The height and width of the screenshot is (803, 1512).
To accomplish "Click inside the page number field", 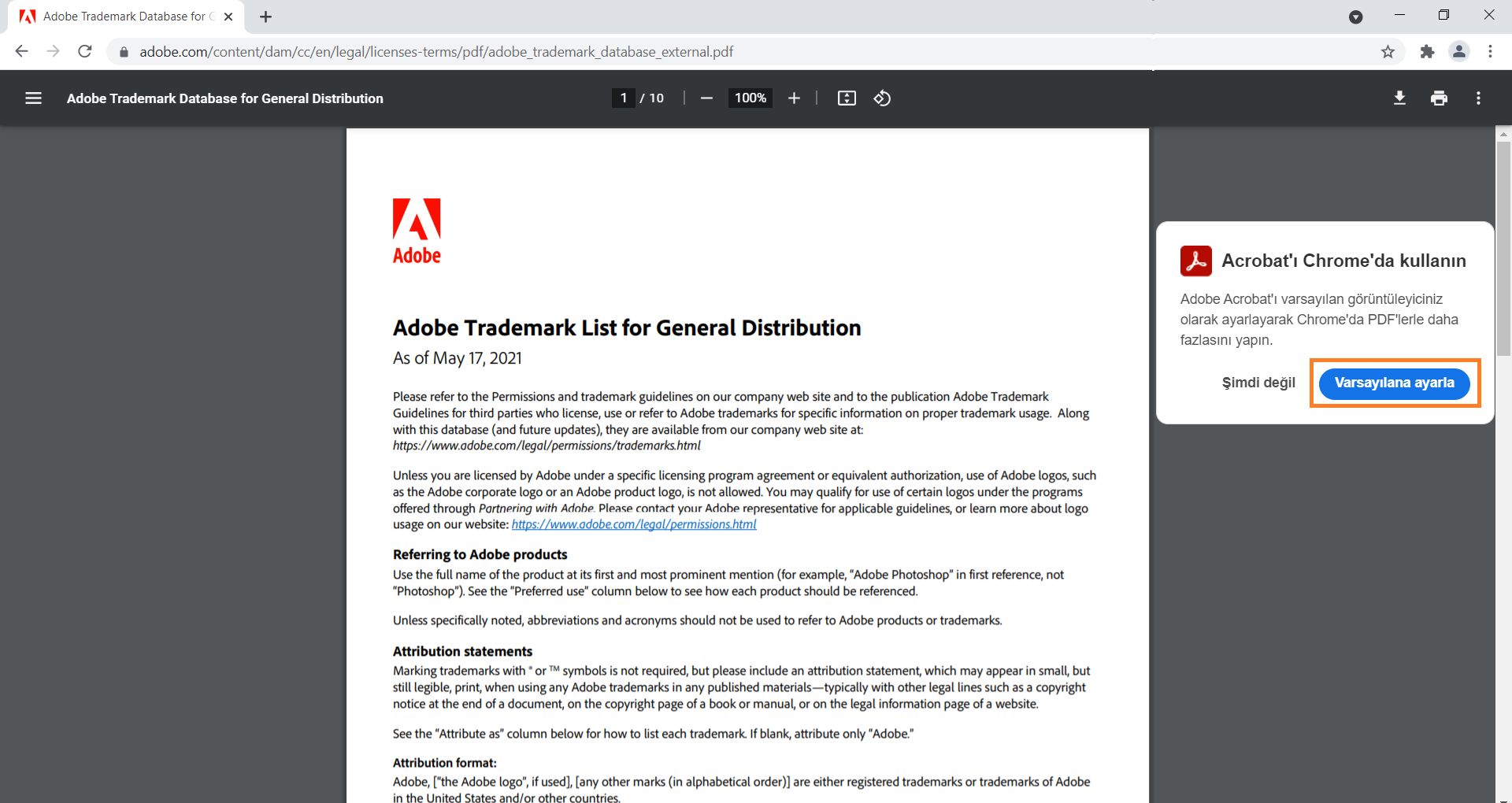I will (x=623, y=98).
